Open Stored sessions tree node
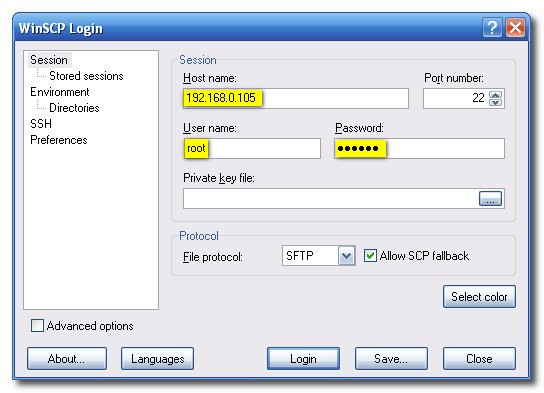 point(86,76)
